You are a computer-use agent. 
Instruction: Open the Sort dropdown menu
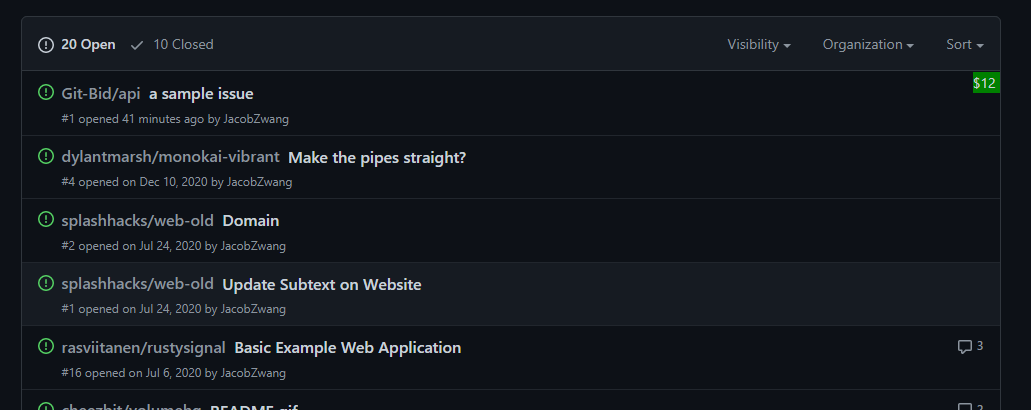pyautogui.click(x=965, y=45)
